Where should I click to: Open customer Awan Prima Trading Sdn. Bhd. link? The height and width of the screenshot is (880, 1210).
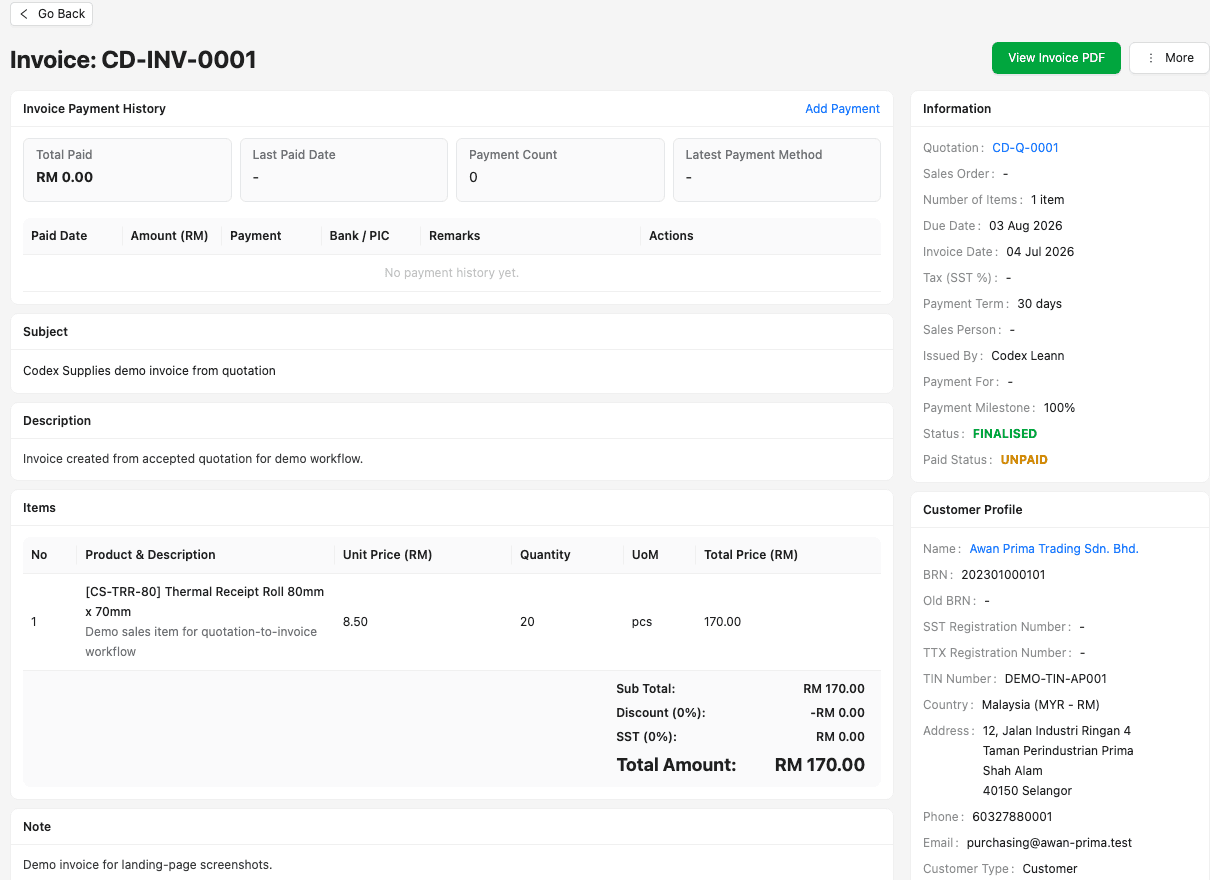[x=1054, y=549]
